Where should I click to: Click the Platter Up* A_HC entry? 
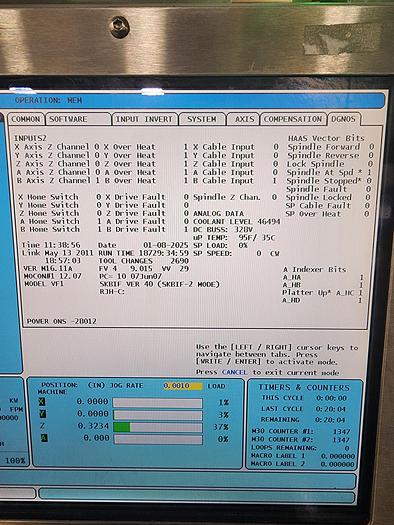click(323, 293)
